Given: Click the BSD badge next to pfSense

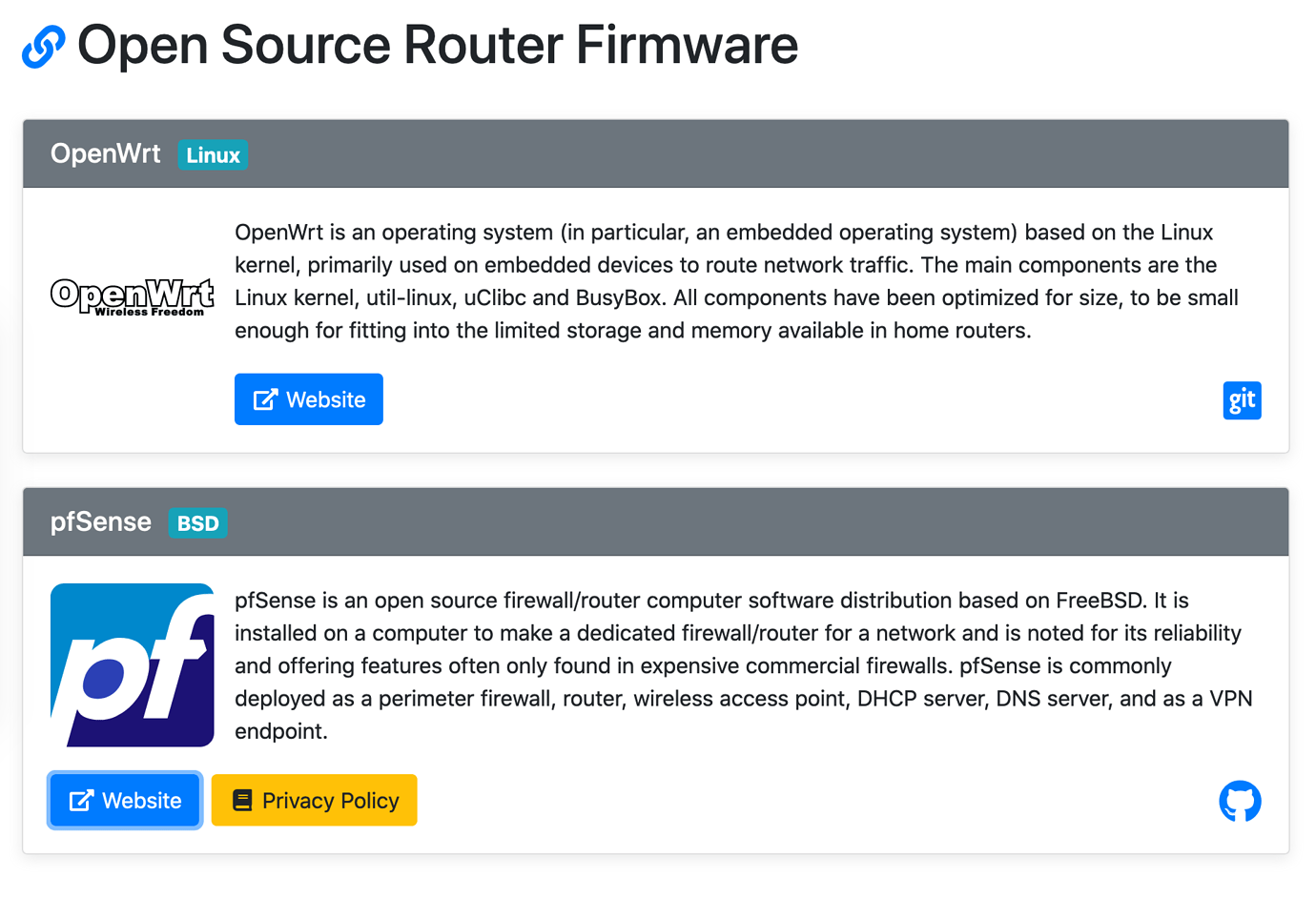Looking at the screenshot, I should point(197,523).
